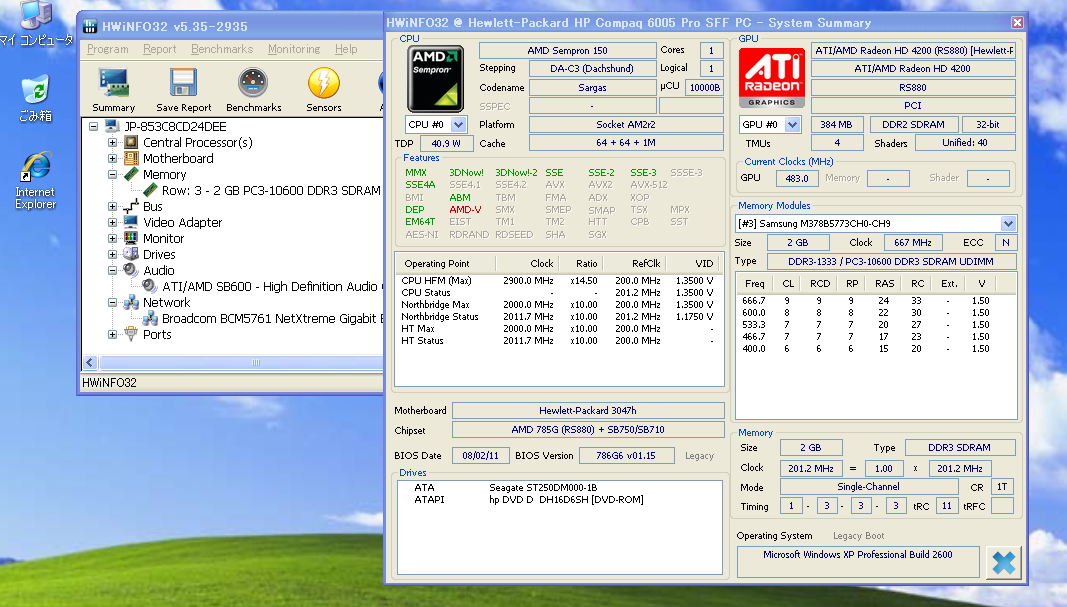The height and width of the screenshot is (607, 1067).
Task: Launch Internet Explorer from the desktop
Action: click(x=36, y=165)
